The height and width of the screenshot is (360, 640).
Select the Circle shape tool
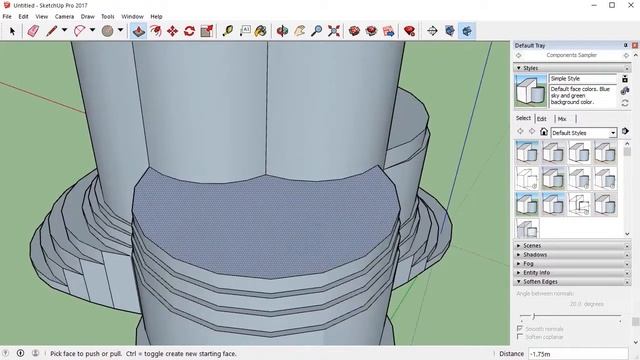click(x=107, y=31)
